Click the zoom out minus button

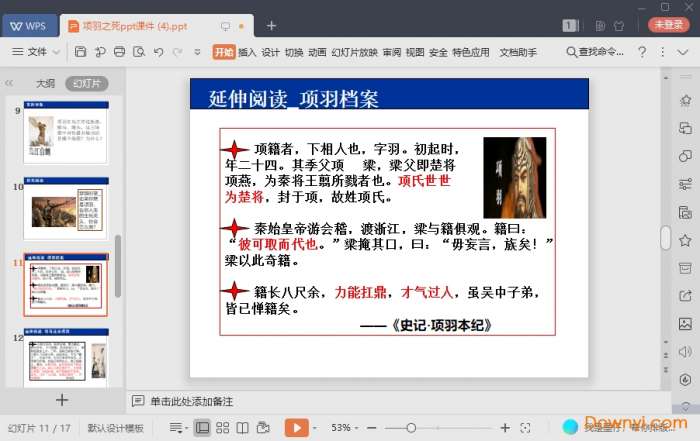(371, 428)
